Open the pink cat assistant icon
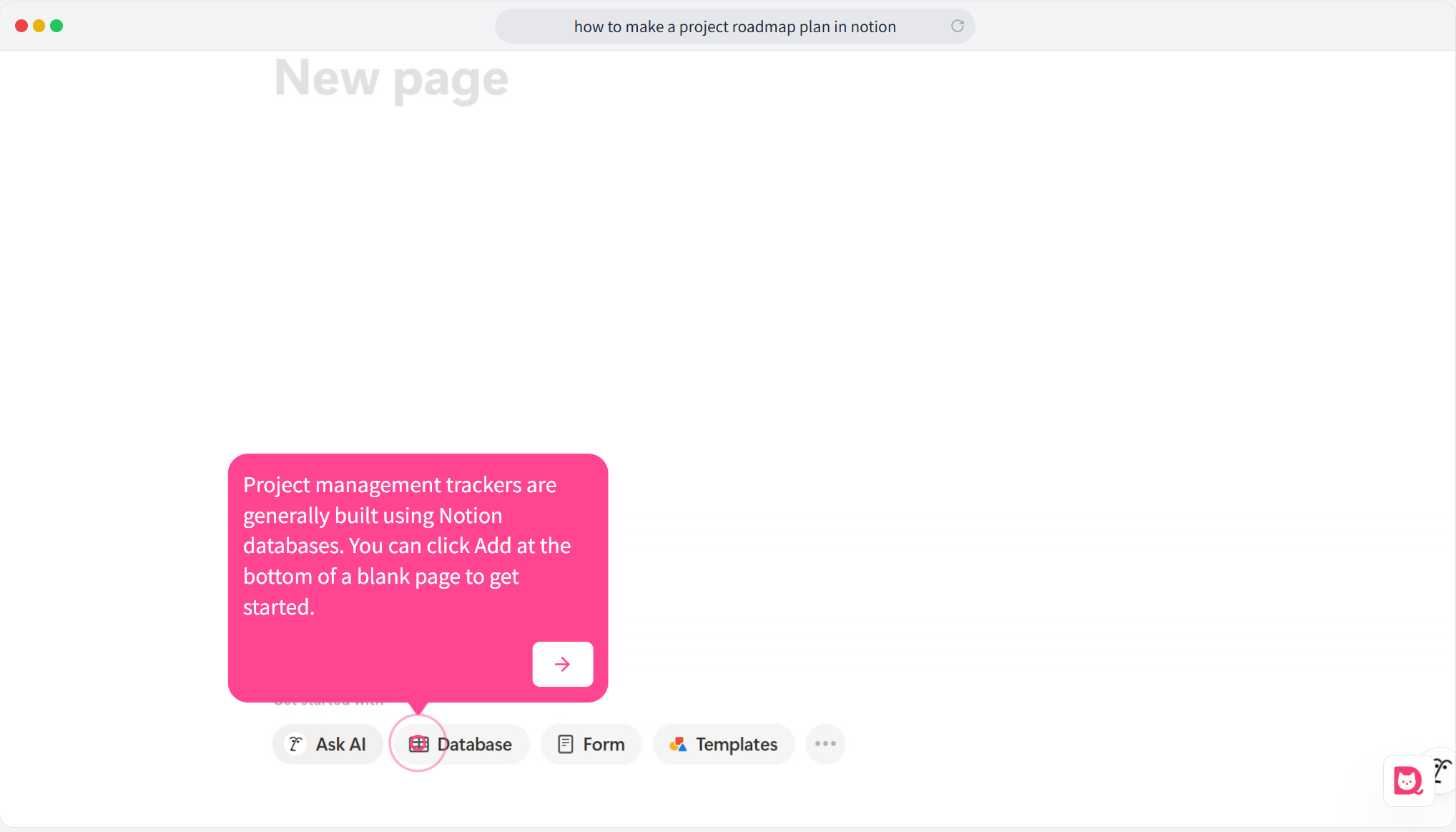Viewport: 1456px width, 832px height. pos(1408,780)
